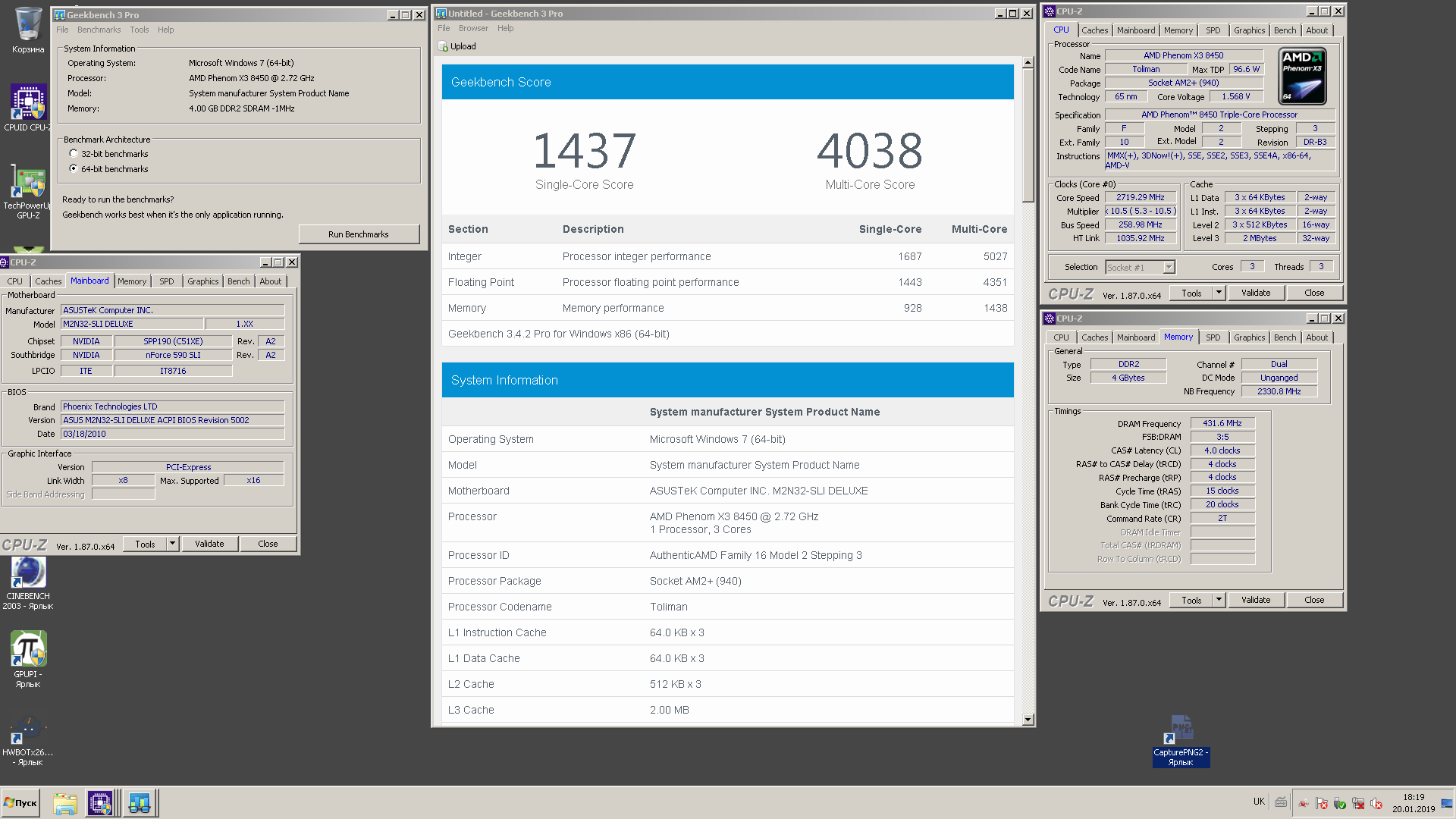The width and height of the screenshot is (1456, 819).
Task: Click the Action Center flag tray icon
Action: click(1322, 803)
